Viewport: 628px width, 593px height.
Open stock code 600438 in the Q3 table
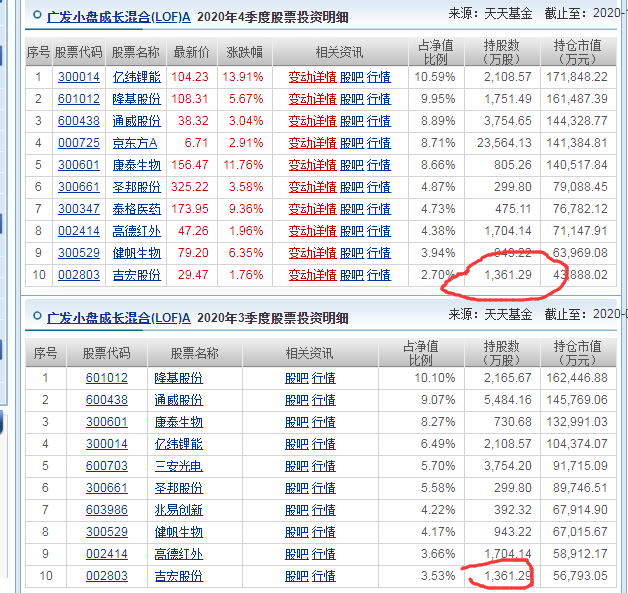click(107, 400)
